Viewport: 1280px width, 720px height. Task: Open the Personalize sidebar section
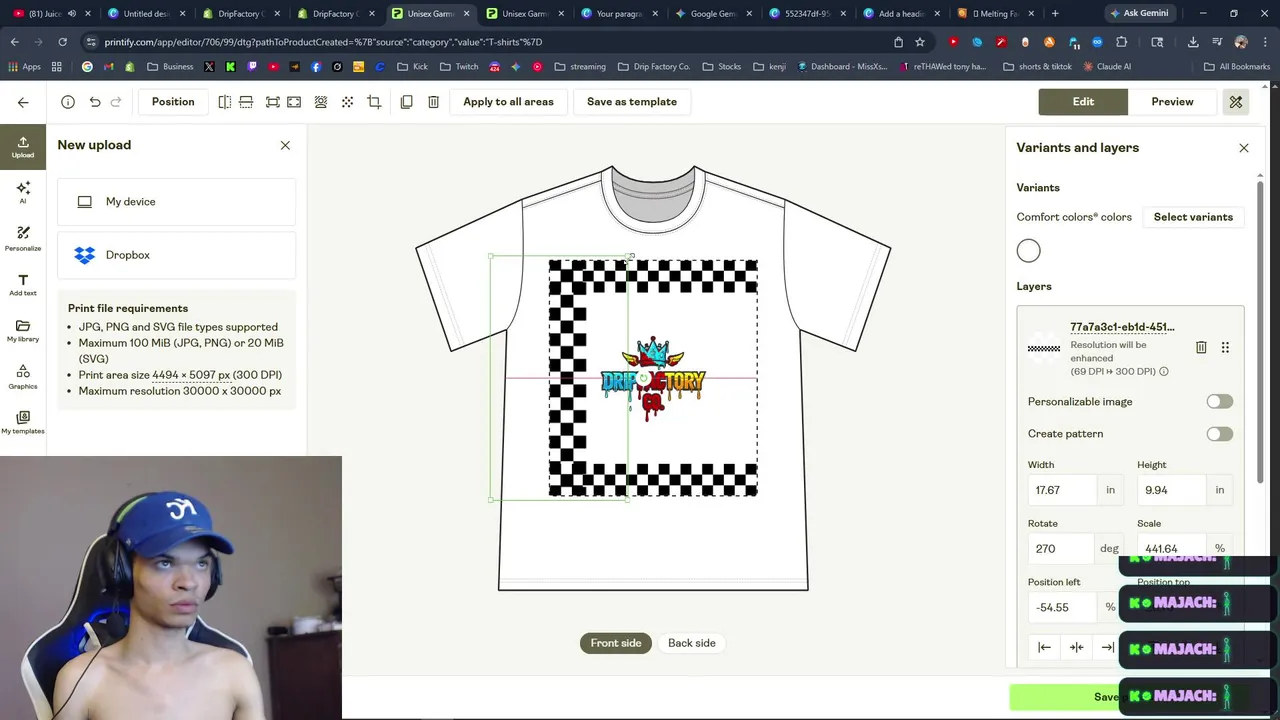point(23,238)
